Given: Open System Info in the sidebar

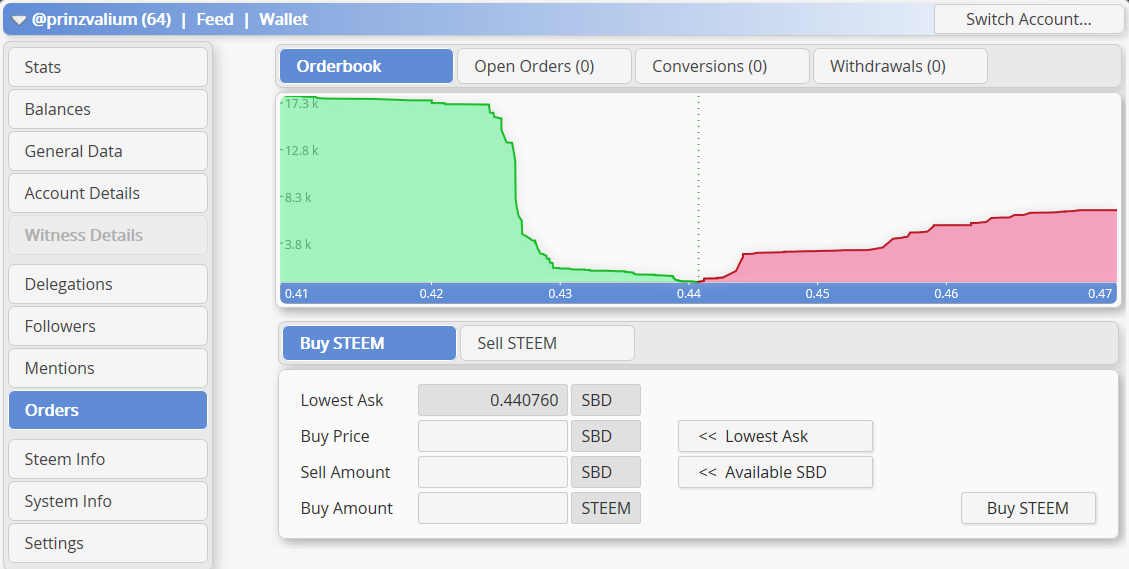Looking at the screenshot, I should click(108, 501).
